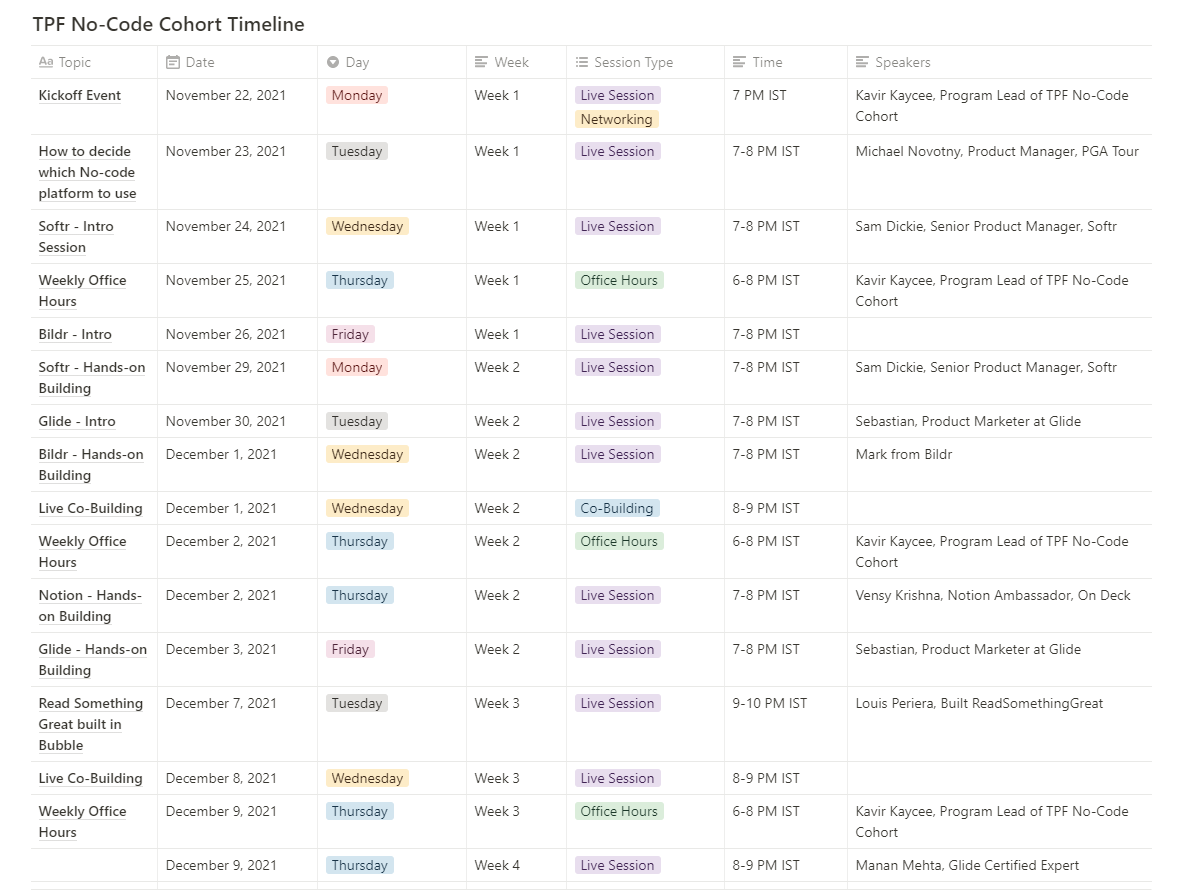This screenshot has width=1185, height=895.
Task: Click Friday tag in the Bildr - Intro row
Action: pos(350,334)
